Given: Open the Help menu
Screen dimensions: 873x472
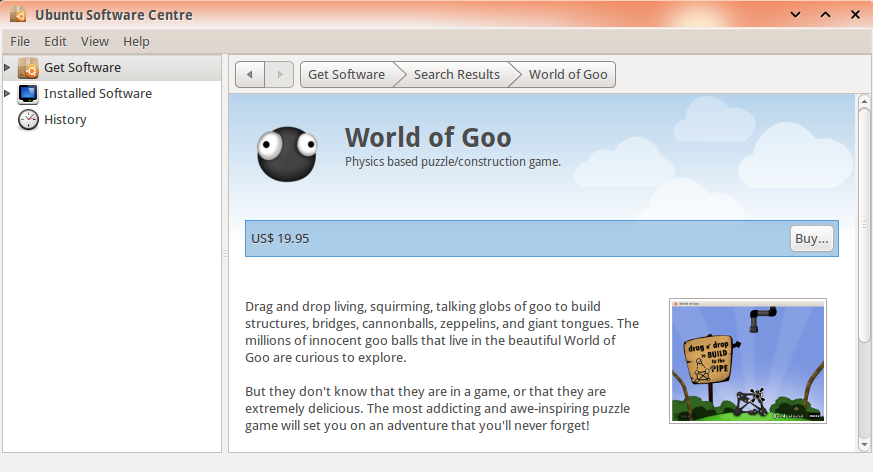Looking at the screenshot, I should coord(136,42).
